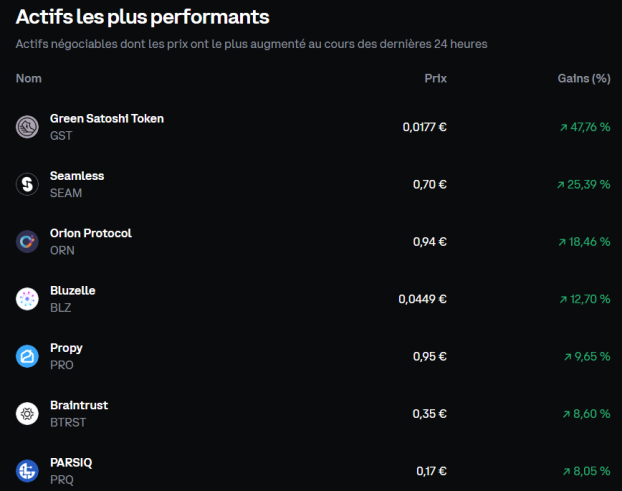Select the PARSIQ PRQ logo icon

tap(27, 471)
